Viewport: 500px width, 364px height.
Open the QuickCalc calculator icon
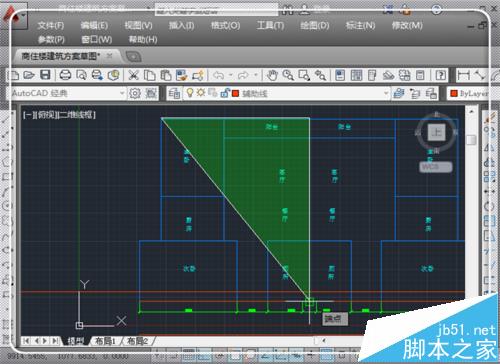point(420,75)
